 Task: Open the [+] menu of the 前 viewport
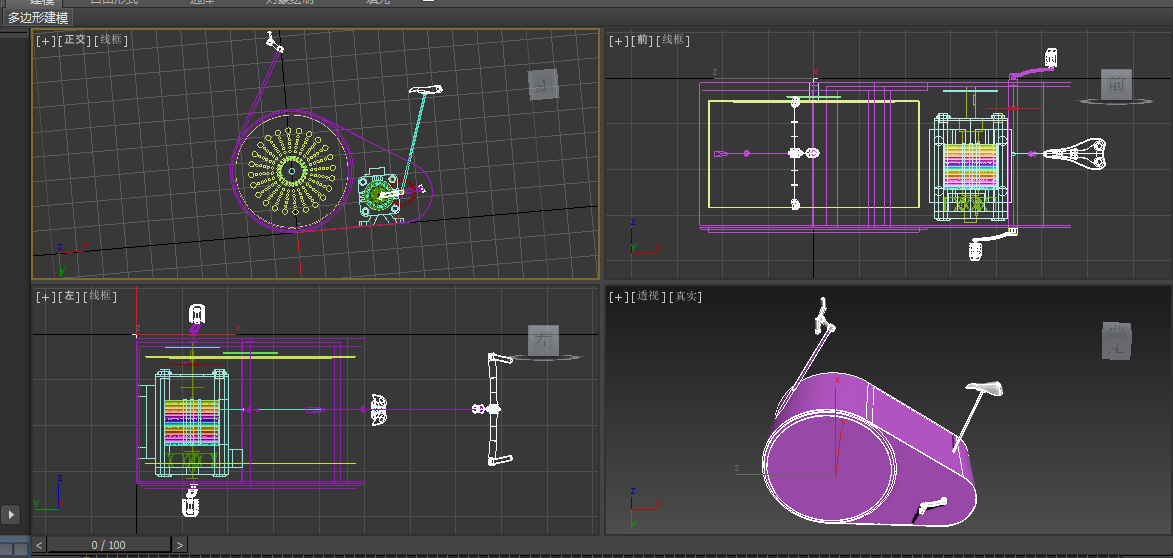pyautogui.click(x=619, y=40)
